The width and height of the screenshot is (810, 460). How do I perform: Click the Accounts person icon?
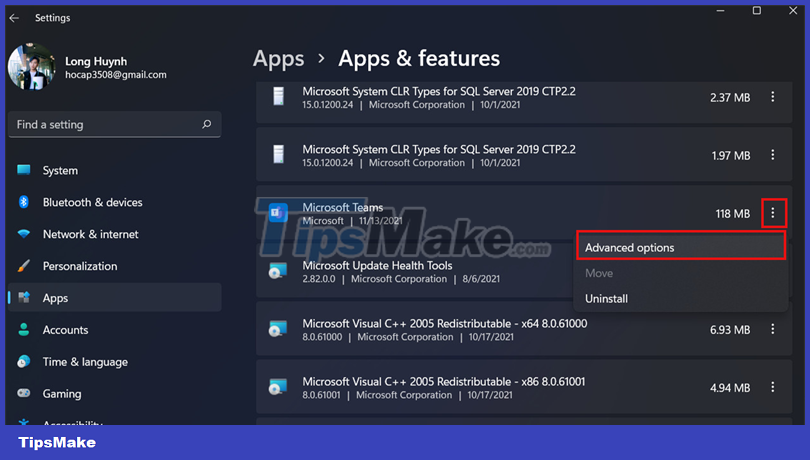coord(24,329)
